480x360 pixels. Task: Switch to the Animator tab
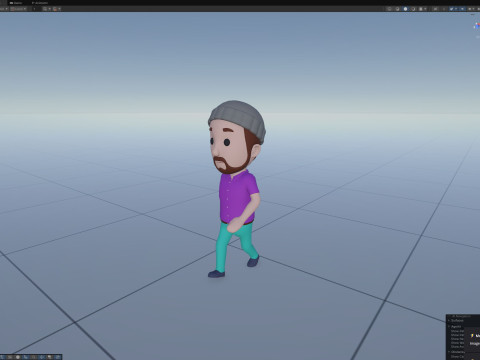[x=40, y=3]
